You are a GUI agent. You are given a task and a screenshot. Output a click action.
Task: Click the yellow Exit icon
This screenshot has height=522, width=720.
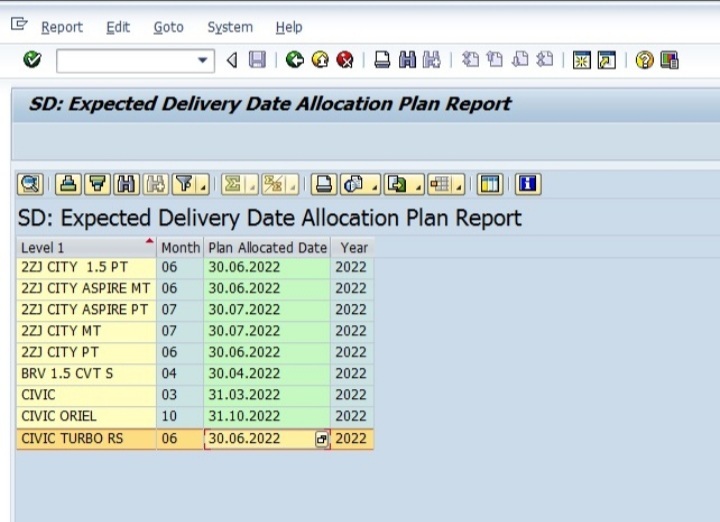coord(320,60)
